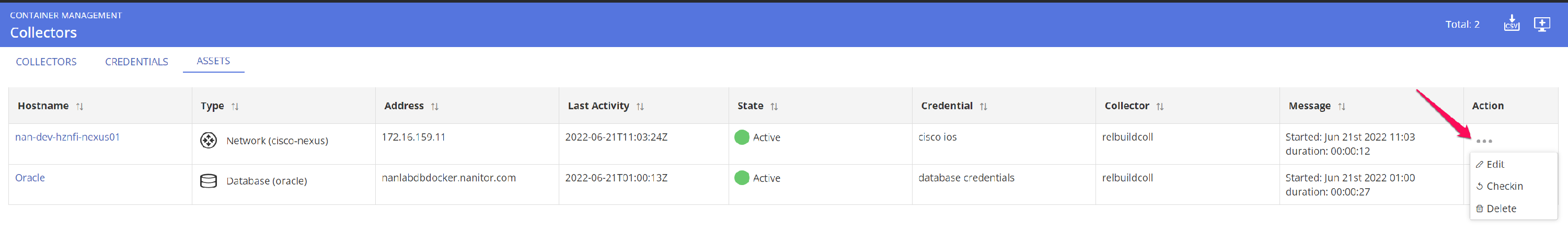The image size is (1568, 230).
Task: Switch to the Collectors tab
Action: (x=47, y=62)
